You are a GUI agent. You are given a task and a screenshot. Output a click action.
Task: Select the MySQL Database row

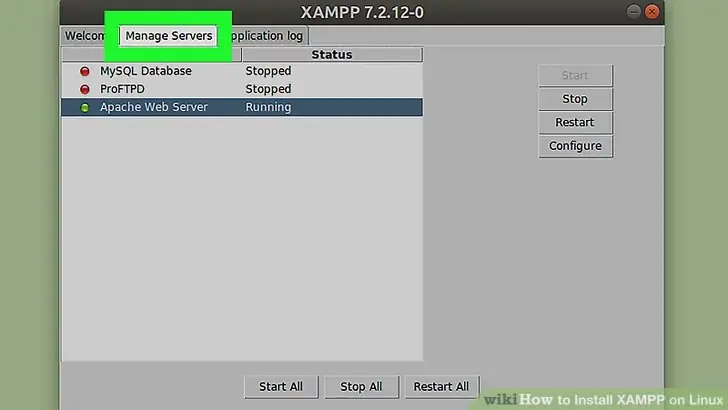point(242,71)
